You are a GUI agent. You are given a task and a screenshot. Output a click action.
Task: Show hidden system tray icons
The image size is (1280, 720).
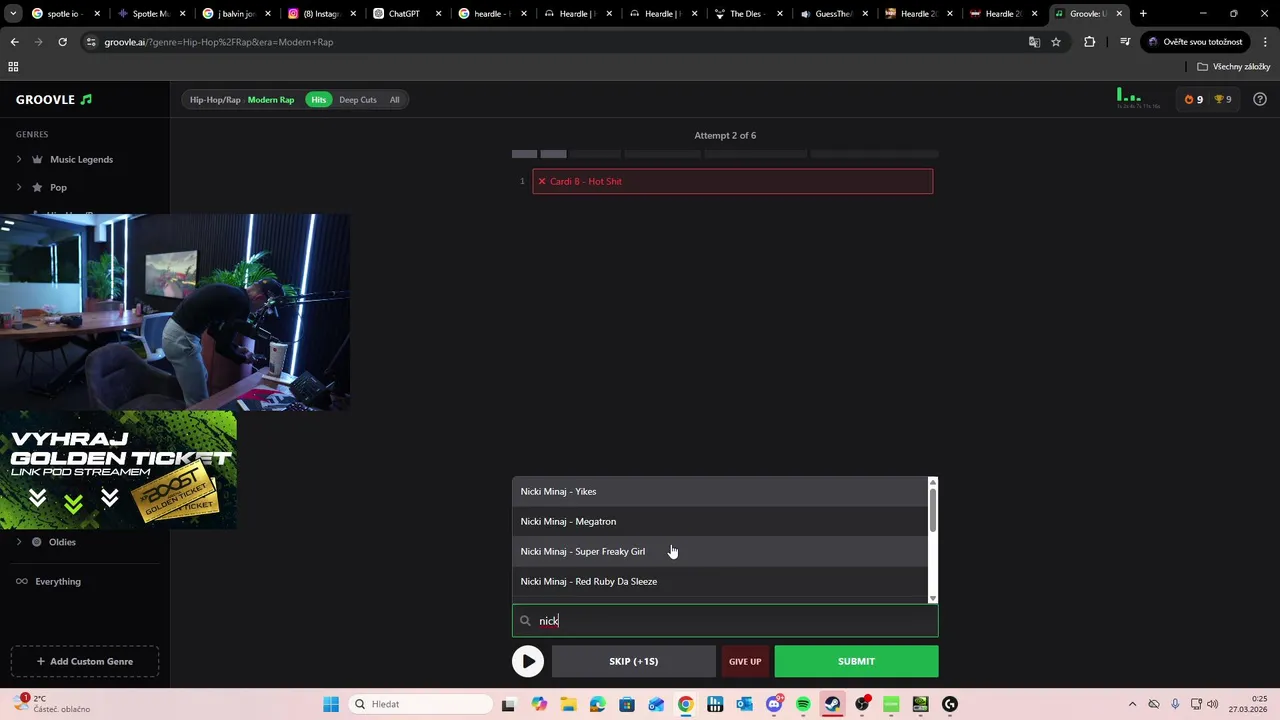point(1132,704)
